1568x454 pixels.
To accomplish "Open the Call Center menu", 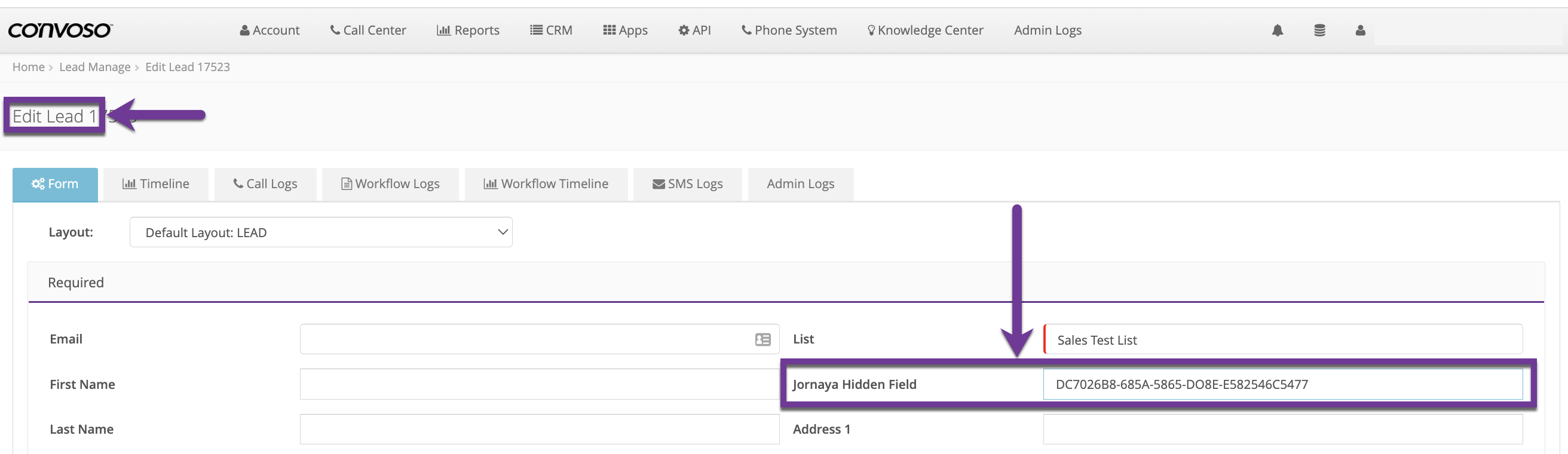I will coord(367,30).
